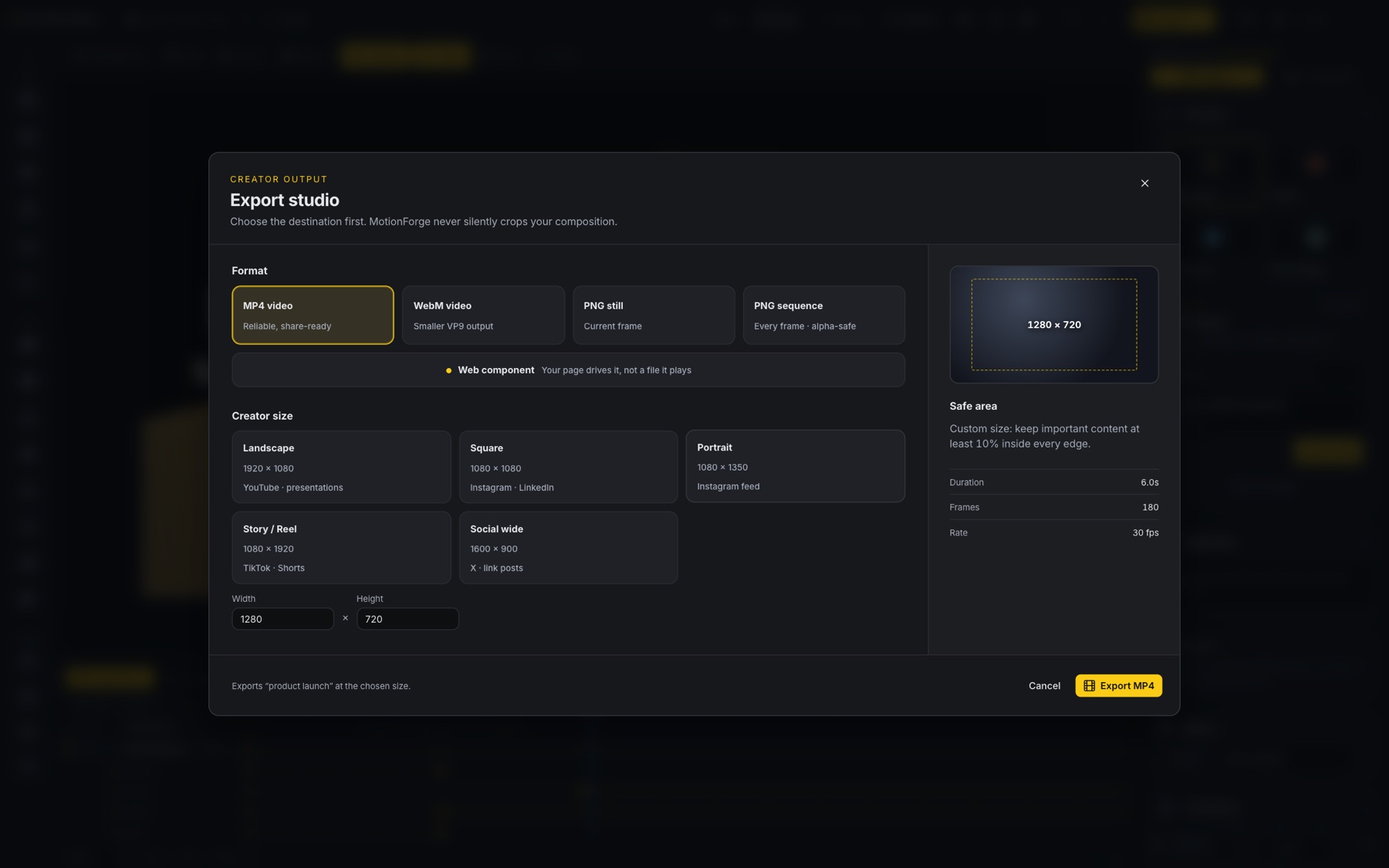
Task: Select PNG sequence format
Action: click(823, 315)
